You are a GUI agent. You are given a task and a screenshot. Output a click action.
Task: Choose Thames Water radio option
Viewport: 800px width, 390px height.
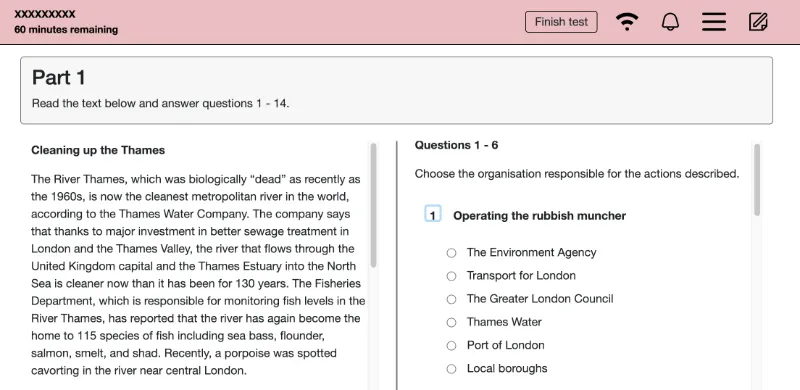click(x=452, y=322)
